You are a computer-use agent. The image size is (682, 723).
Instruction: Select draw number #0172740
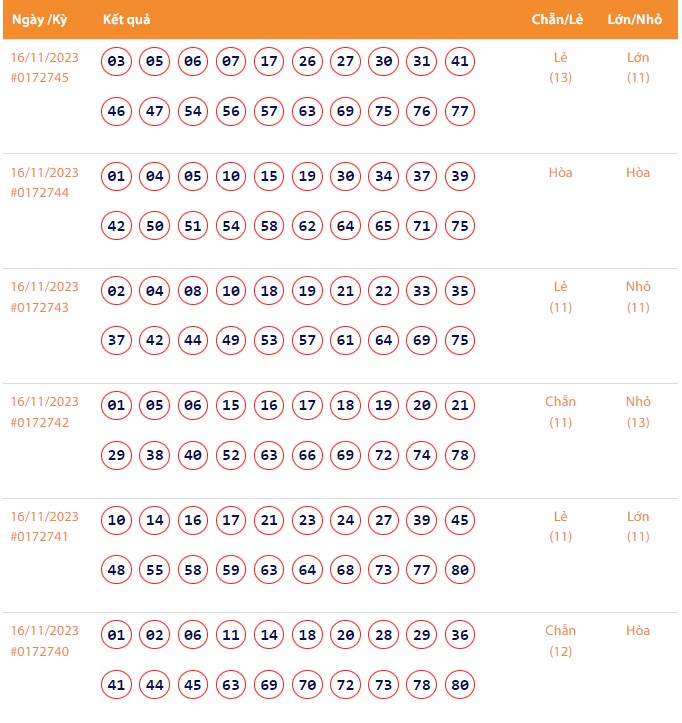point(40,651)
